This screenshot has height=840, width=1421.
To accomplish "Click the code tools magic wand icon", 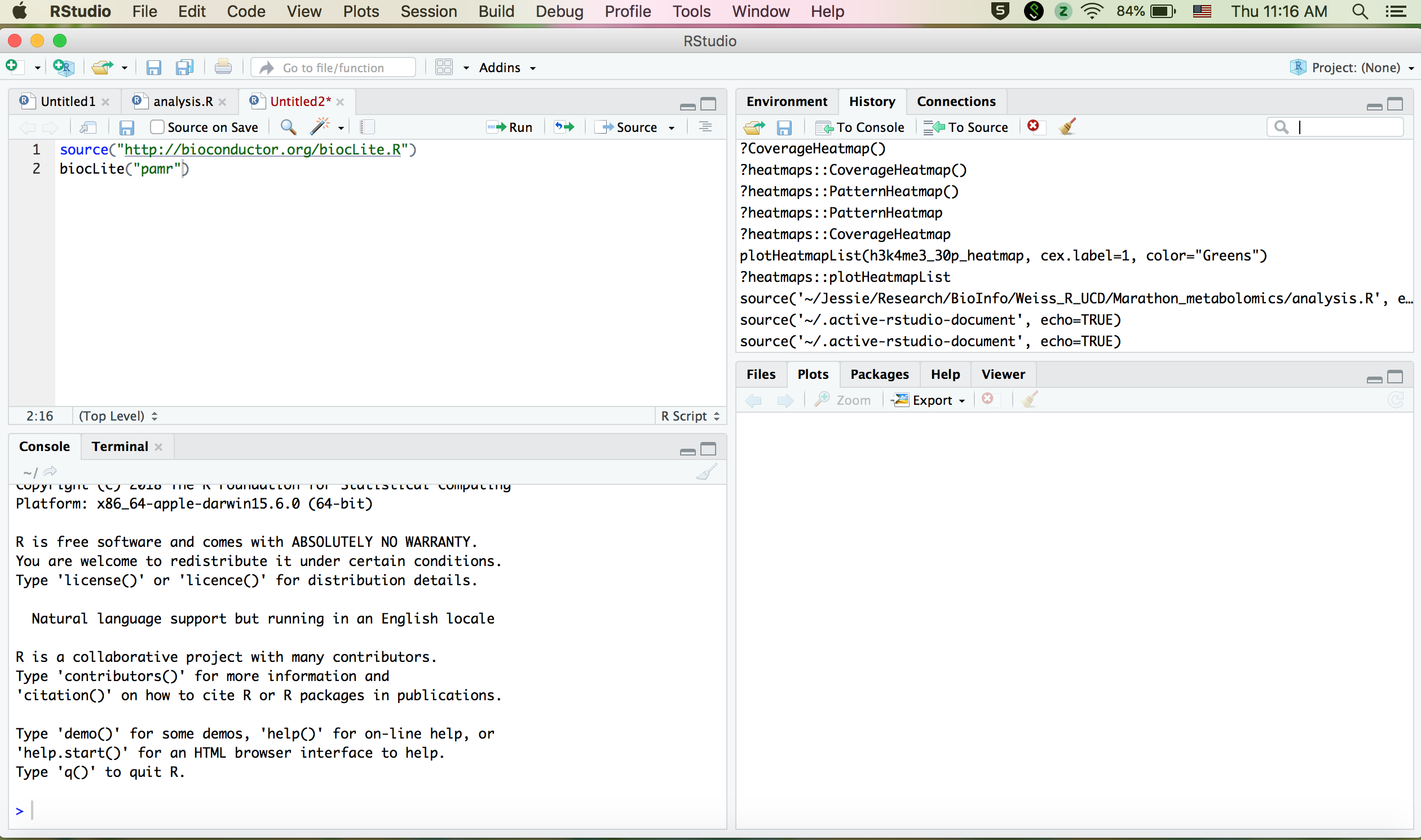I will pyautogui.click(x=320, y=127).
